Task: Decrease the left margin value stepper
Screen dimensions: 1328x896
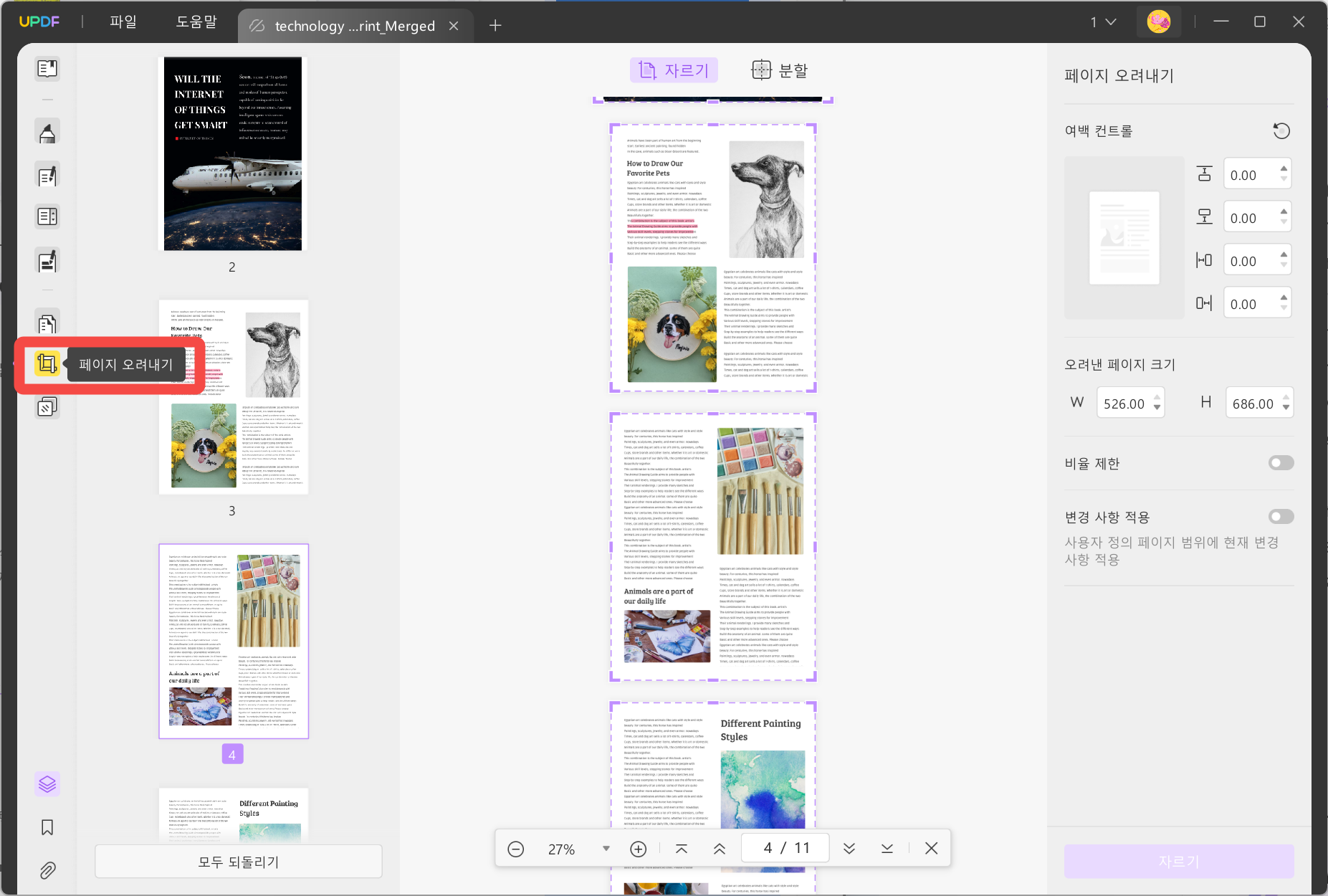Action: 1284,265
